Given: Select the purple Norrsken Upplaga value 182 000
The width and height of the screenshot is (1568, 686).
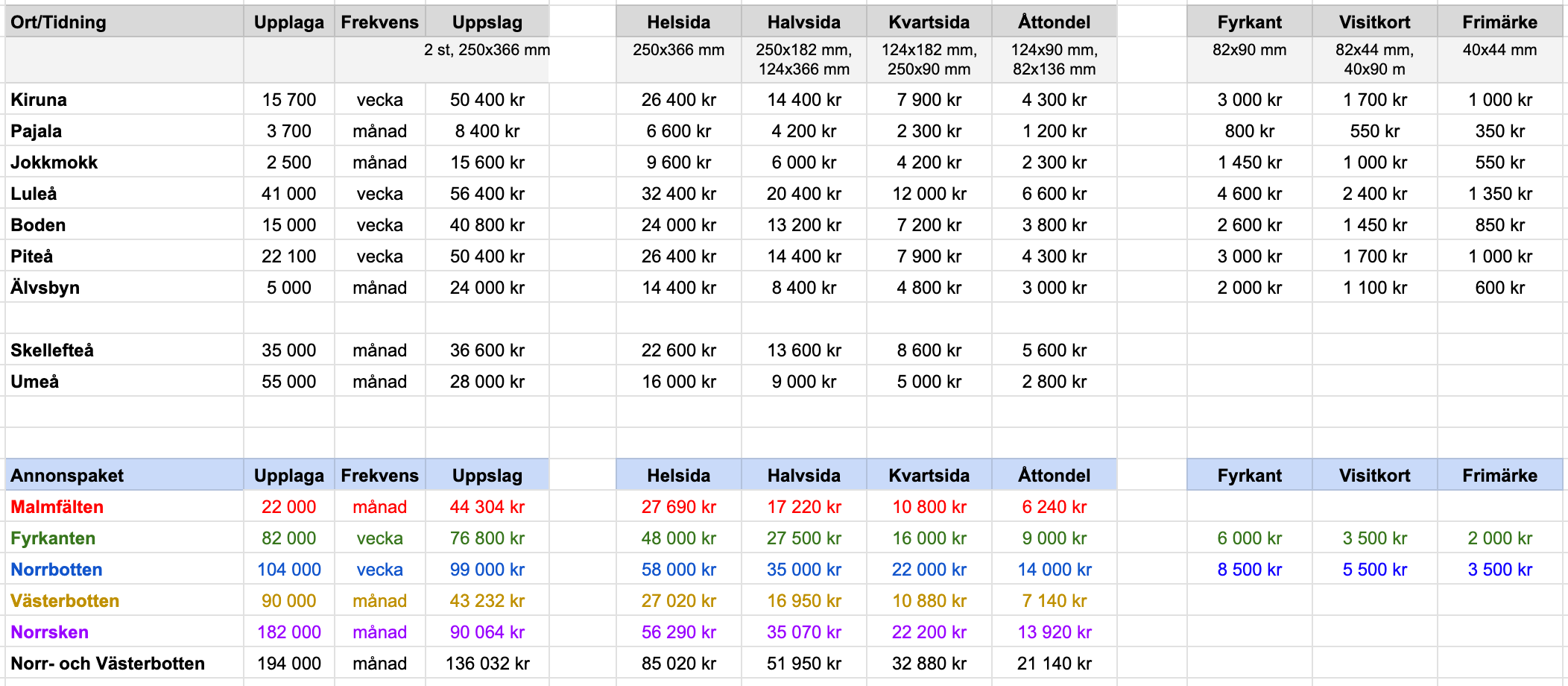Looking at the screenshot, I should point(288,632).
